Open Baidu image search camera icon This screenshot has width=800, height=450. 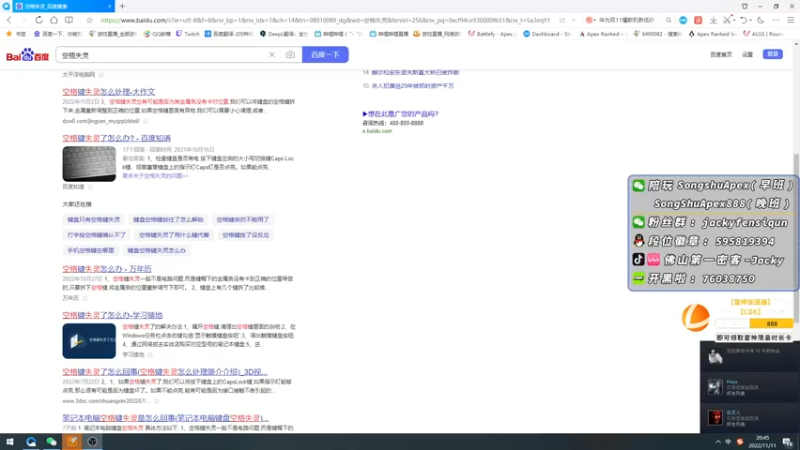coord(290,55)
